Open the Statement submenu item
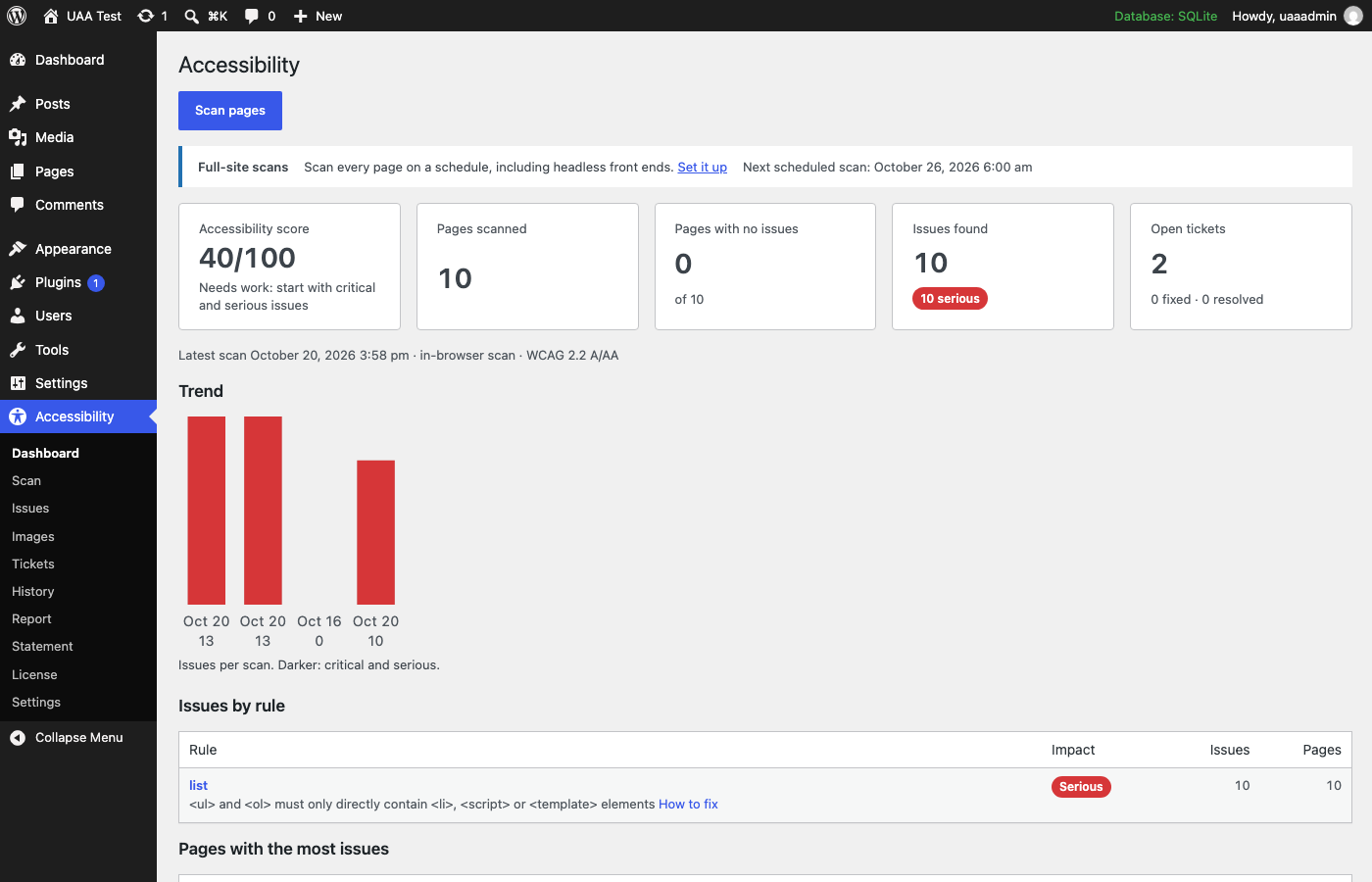This screenshot has height=882, width=1372. tap(42, 647)
